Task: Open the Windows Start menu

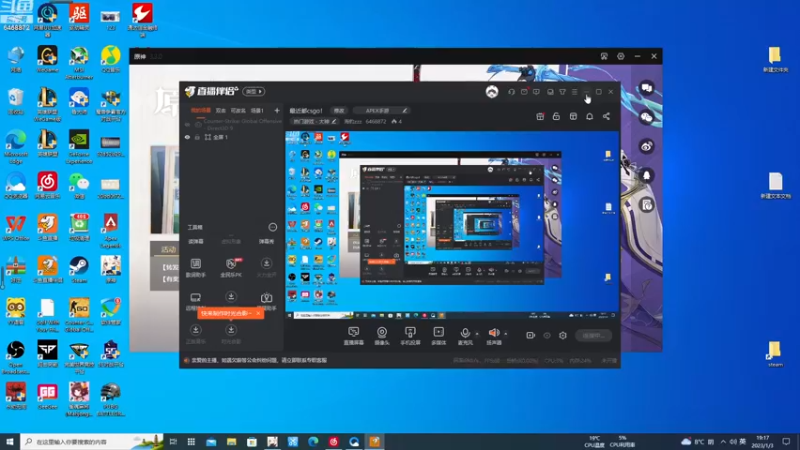Action: pos(10,441)
